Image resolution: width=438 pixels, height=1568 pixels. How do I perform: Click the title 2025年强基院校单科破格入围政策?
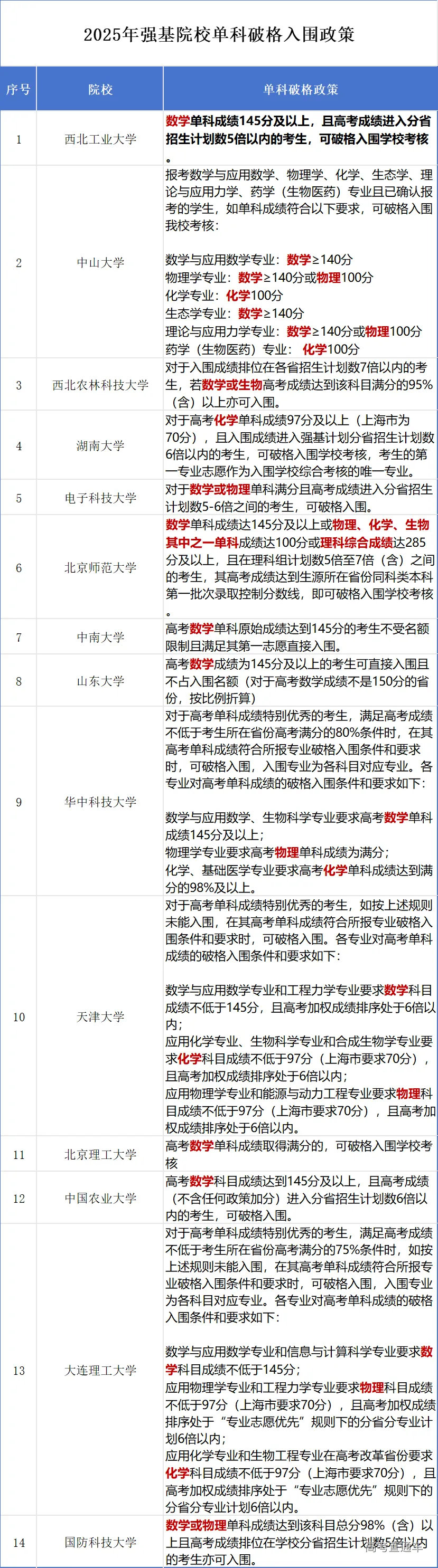click(219, 34)
